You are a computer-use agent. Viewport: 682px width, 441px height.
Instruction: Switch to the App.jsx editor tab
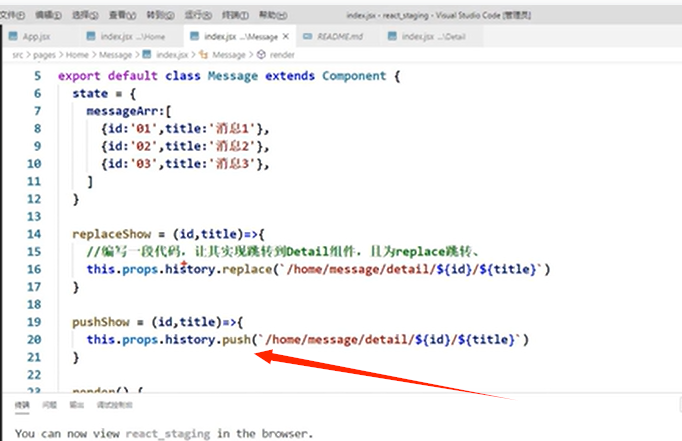pyautogui.click(x=37, y=37)
